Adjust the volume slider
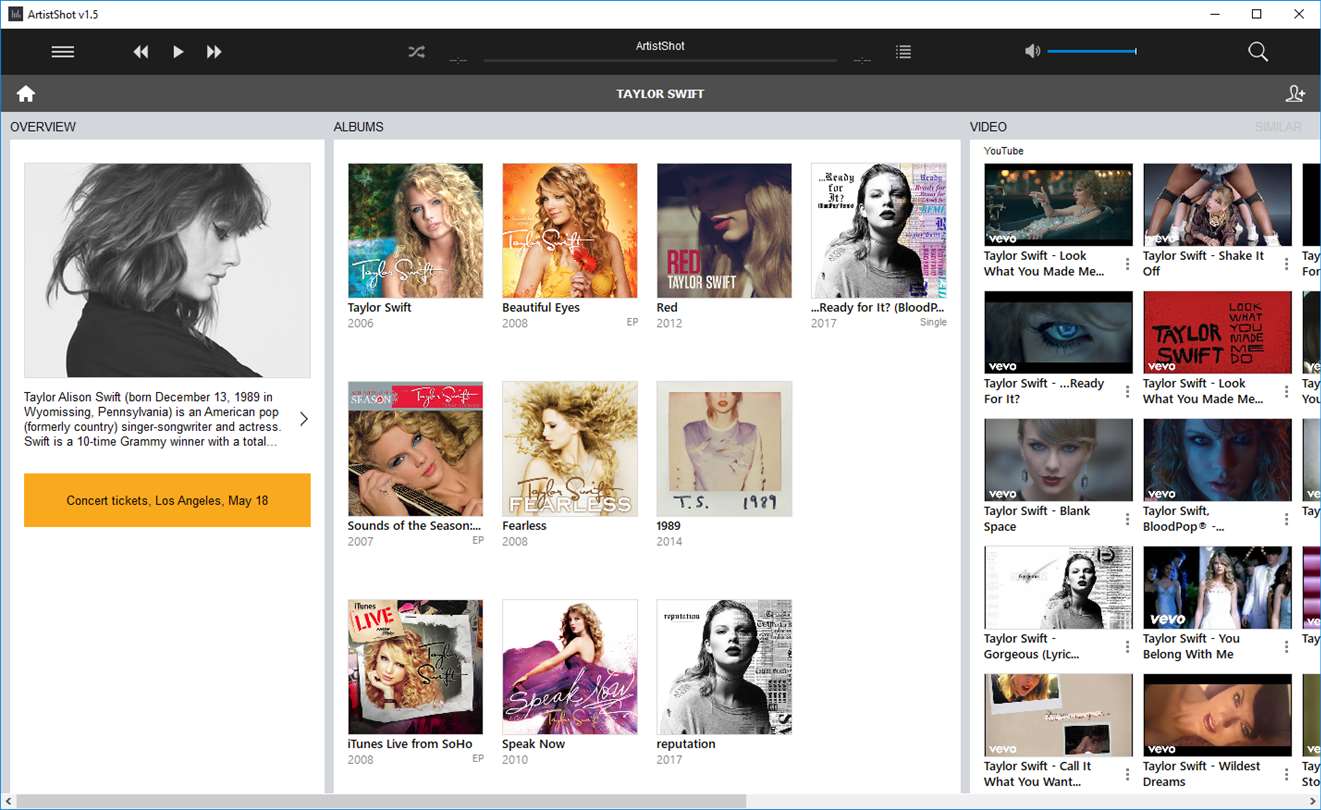Screen dimensions: 1321x810 click(1092, 51)
